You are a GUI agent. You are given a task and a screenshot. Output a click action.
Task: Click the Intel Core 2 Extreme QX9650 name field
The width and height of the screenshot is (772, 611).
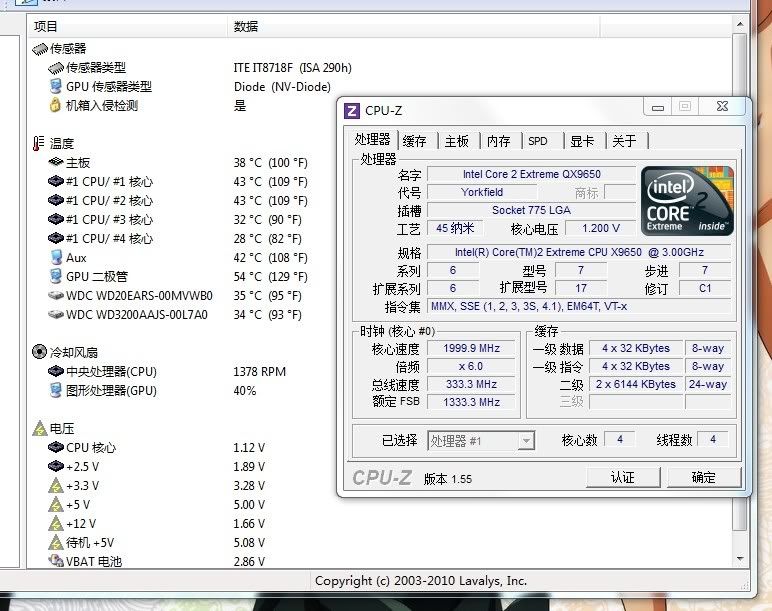click(x=532, y=174)
